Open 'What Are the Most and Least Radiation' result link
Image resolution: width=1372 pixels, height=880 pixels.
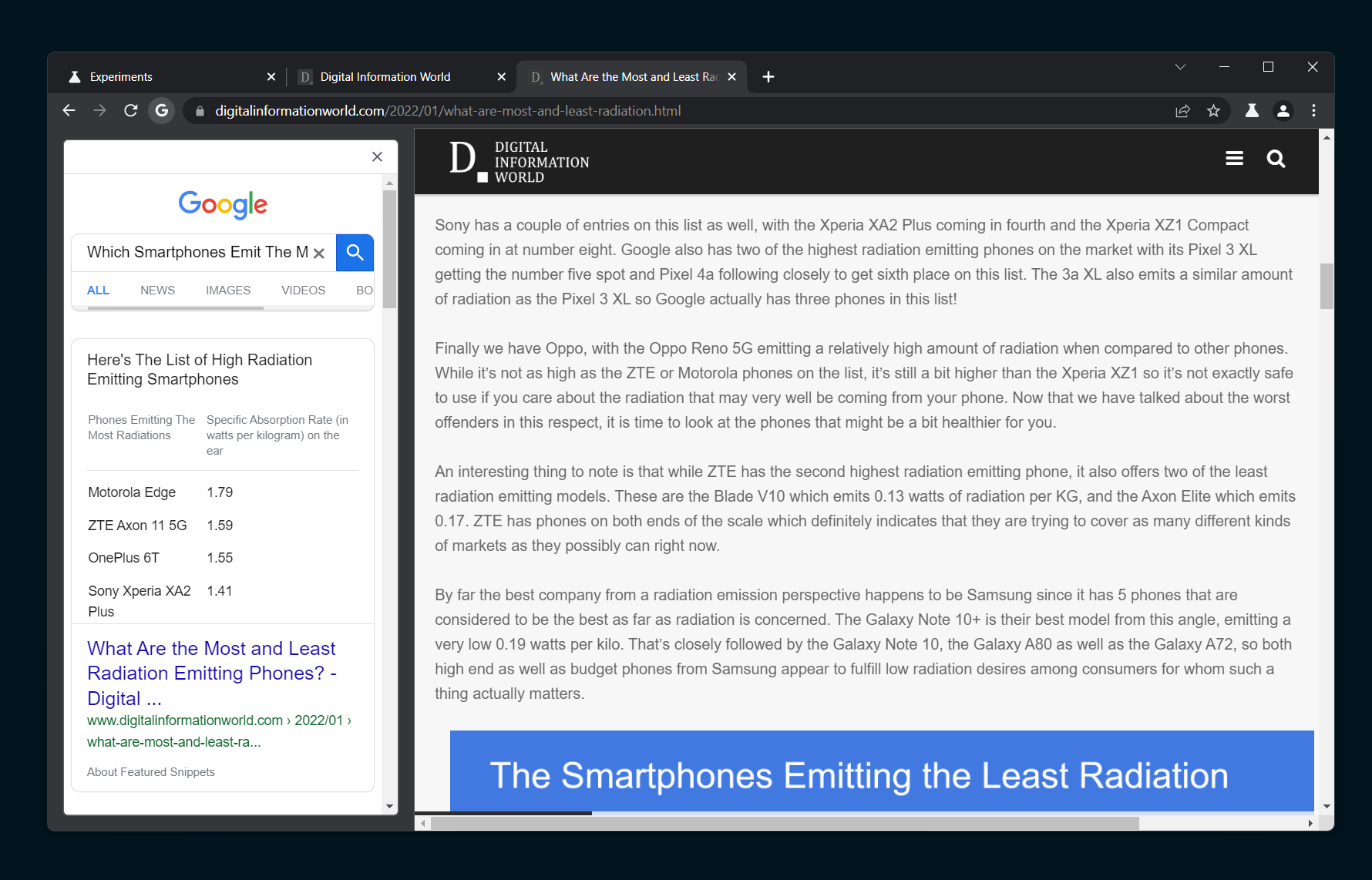pyautogui.click(x=212, y=673)
